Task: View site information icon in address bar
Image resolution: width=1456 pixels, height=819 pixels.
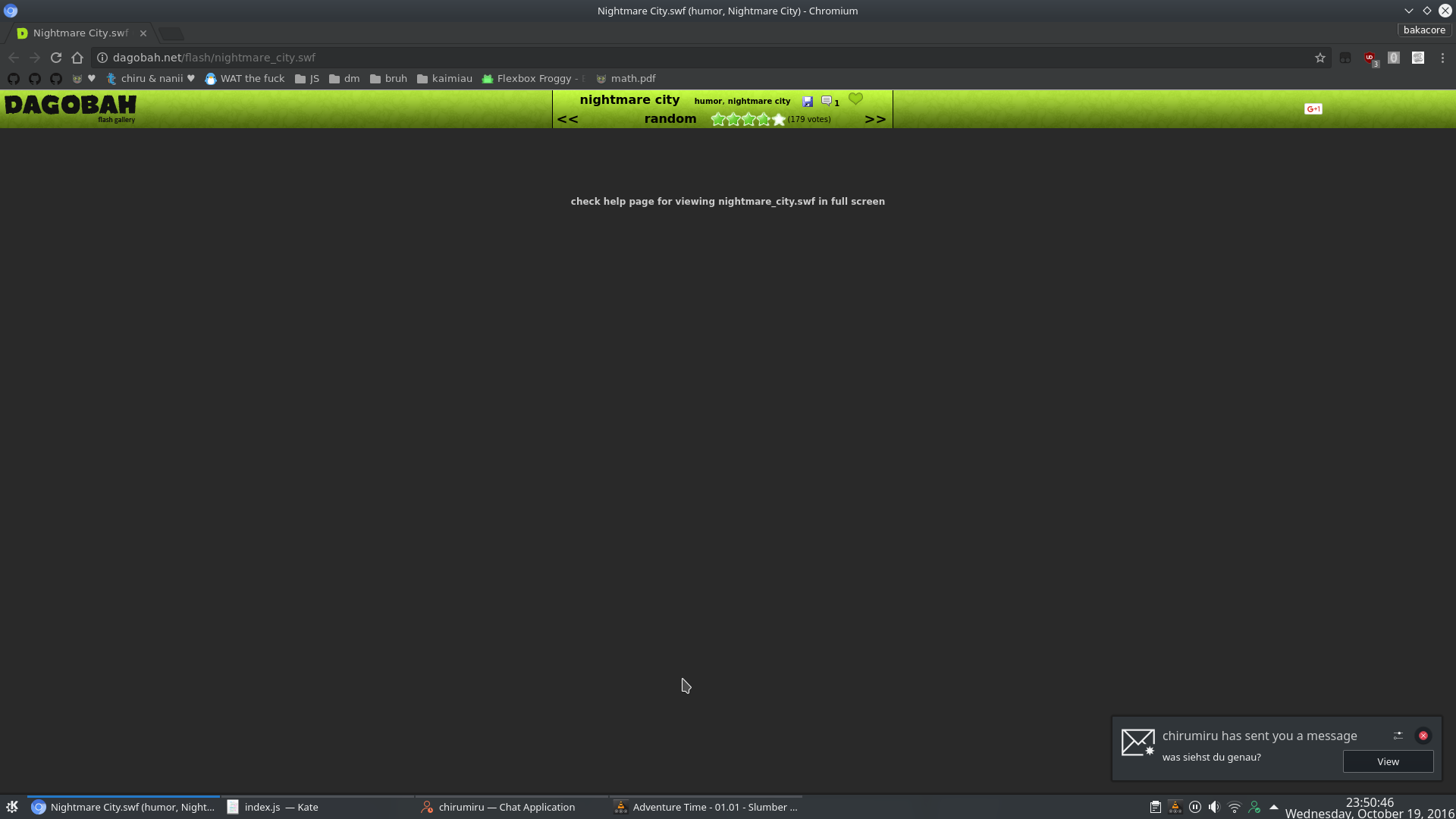Action: [x=102, y=58]
